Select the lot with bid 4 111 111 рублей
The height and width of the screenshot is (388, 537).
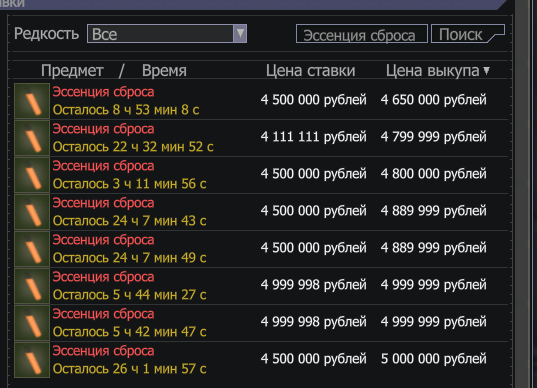coord(260,138)
